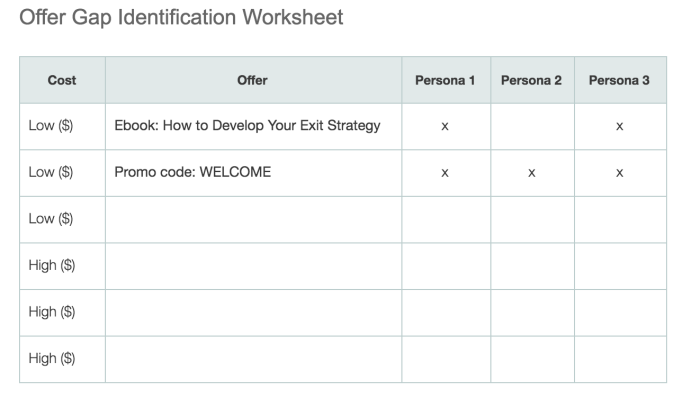This screenshot has height=416, width=700.
Task: Select the first Low ($) cost cell
Action: tap(62, 127)
